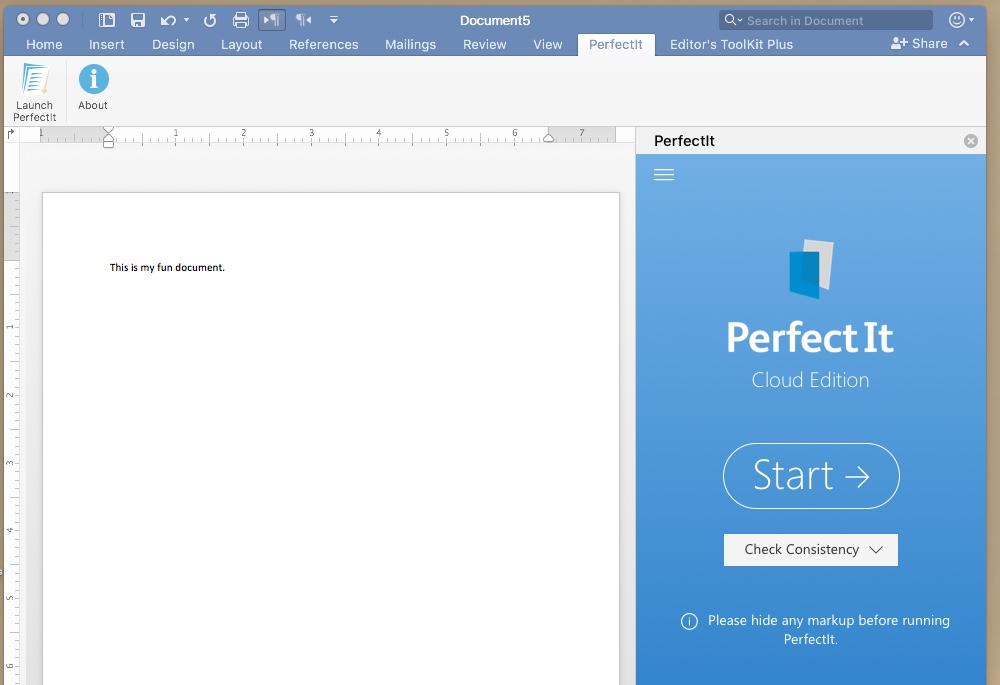Image resolution: width=1000 pixels, height=685 pixels.
Task: Switch to the Review tab
Action: pos(484,44)
